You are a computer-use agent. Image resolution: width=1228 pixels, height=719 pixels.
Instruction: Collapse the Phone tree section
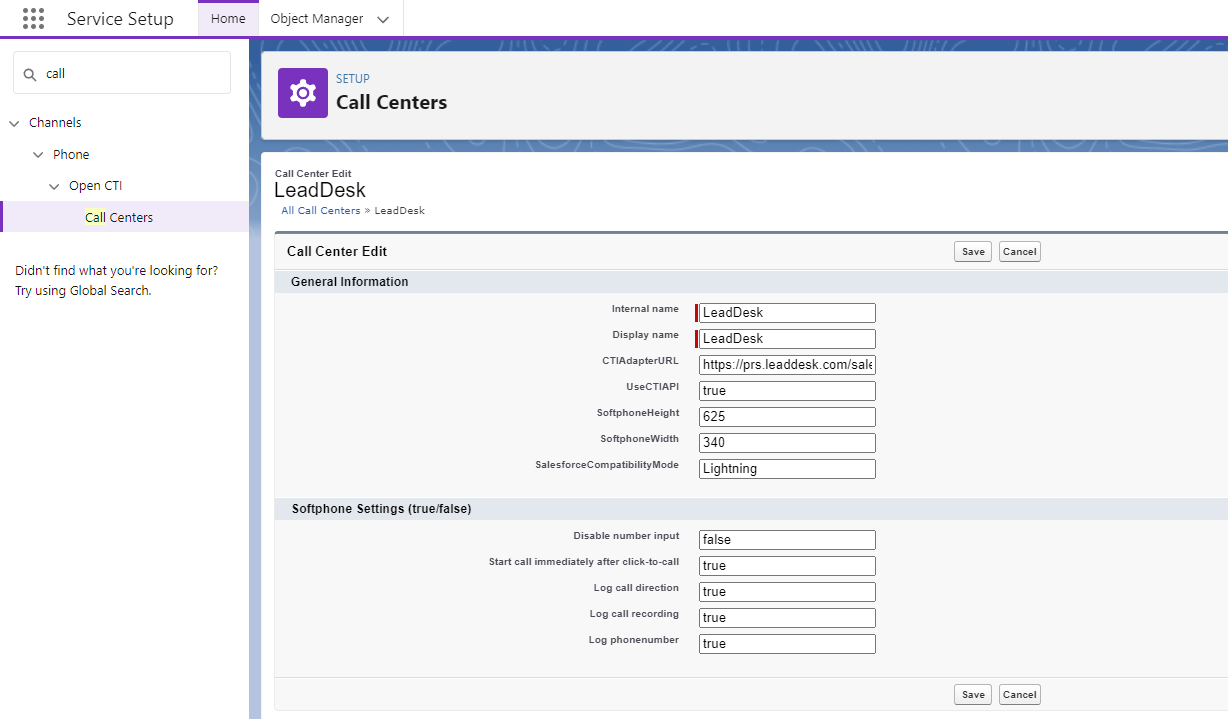38,155
